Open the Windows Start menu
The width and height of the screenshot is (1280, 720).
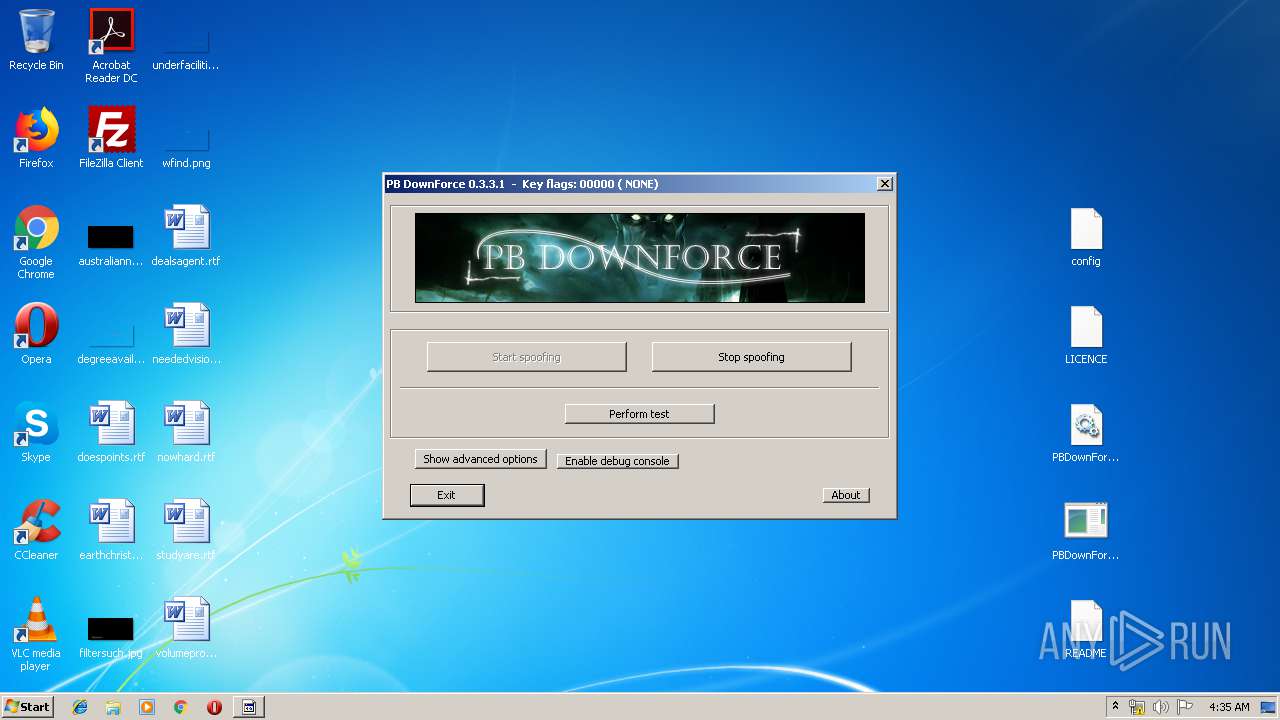point(27,707)
